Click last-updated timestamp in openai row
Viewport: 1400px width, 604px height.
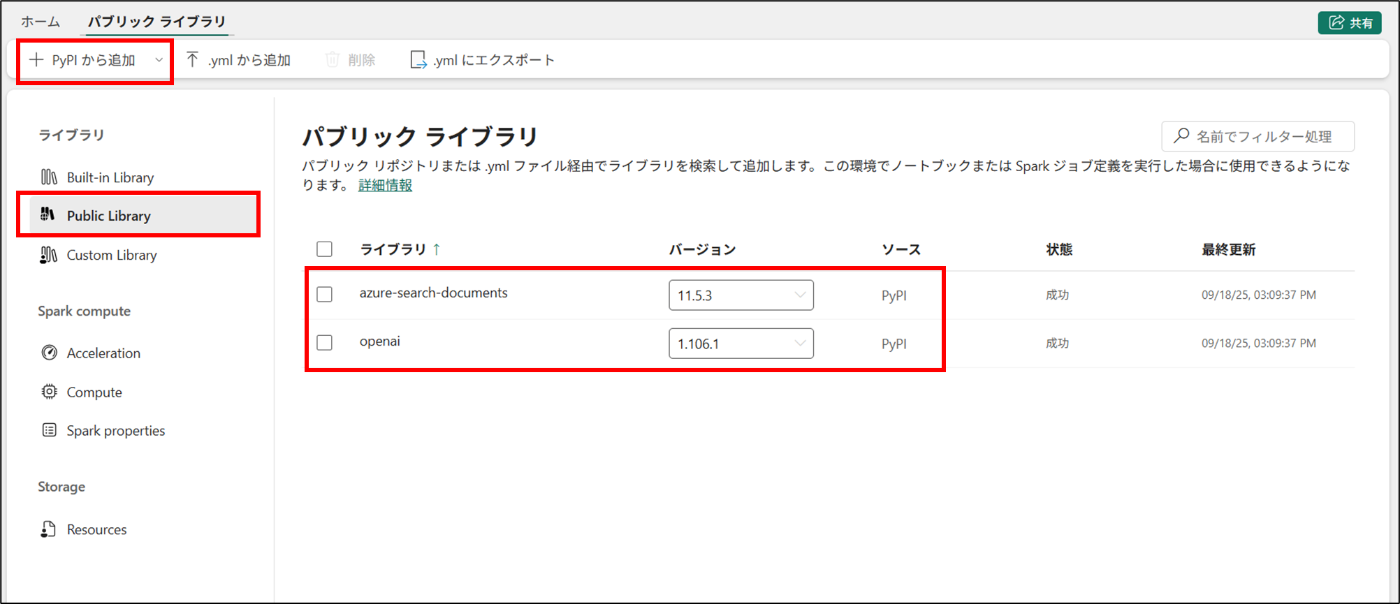1258,343
